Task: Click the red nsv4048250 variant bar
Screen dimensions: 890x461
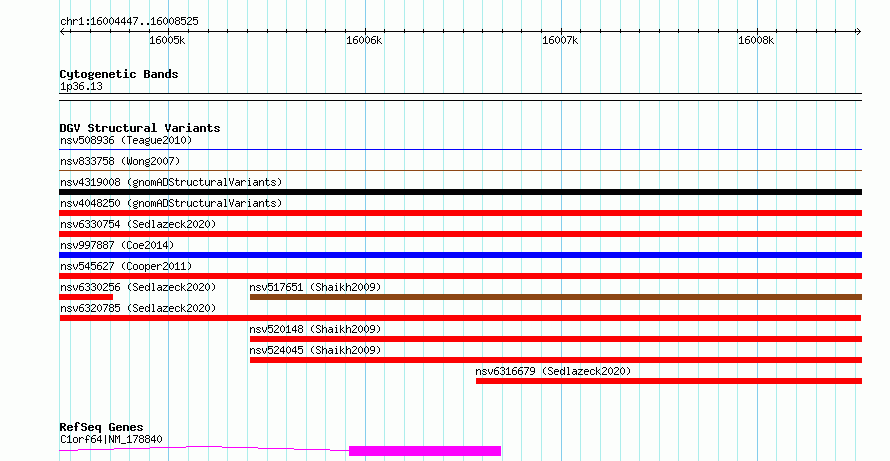Action: (x=460, y=213)
